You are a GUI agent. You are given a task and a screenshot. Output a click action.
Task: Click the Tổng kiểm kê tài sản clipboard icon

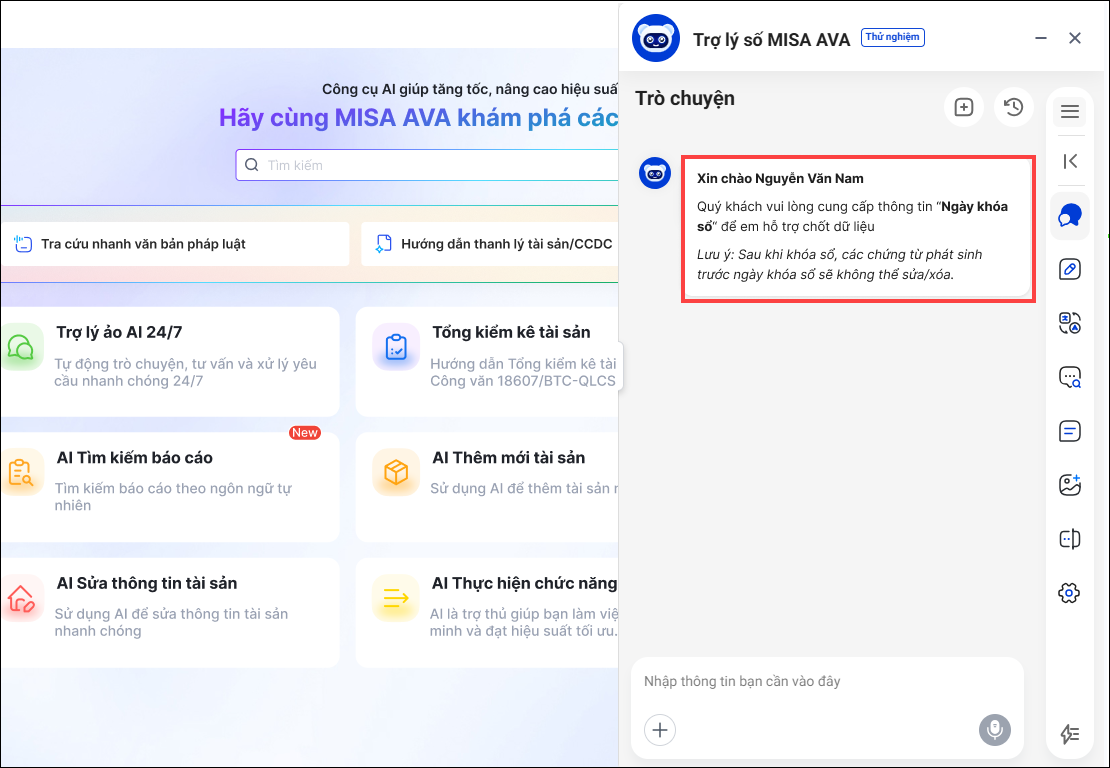[396, 348]
